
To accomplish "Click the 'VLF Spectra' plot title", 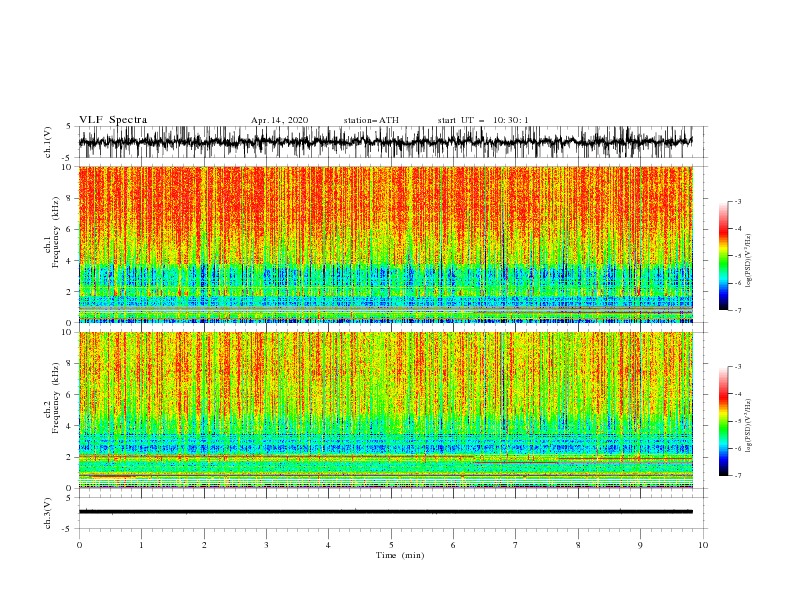I will [113, 120].
